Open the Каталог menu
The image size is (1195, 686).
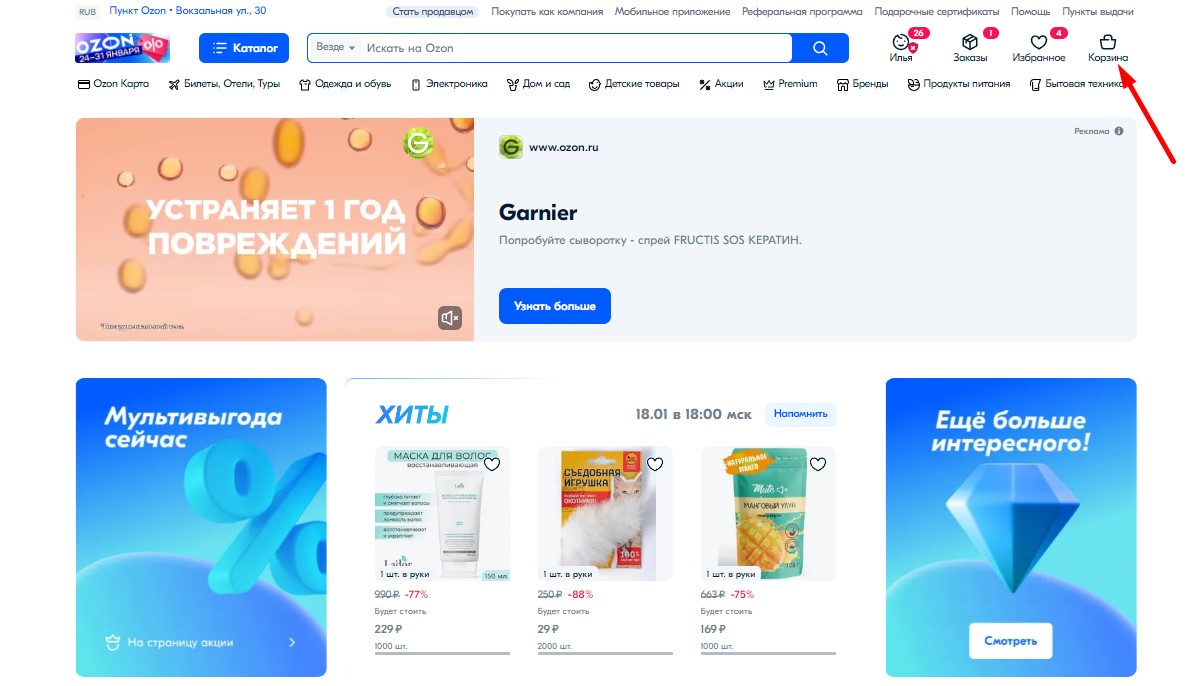tap(244, 48)
